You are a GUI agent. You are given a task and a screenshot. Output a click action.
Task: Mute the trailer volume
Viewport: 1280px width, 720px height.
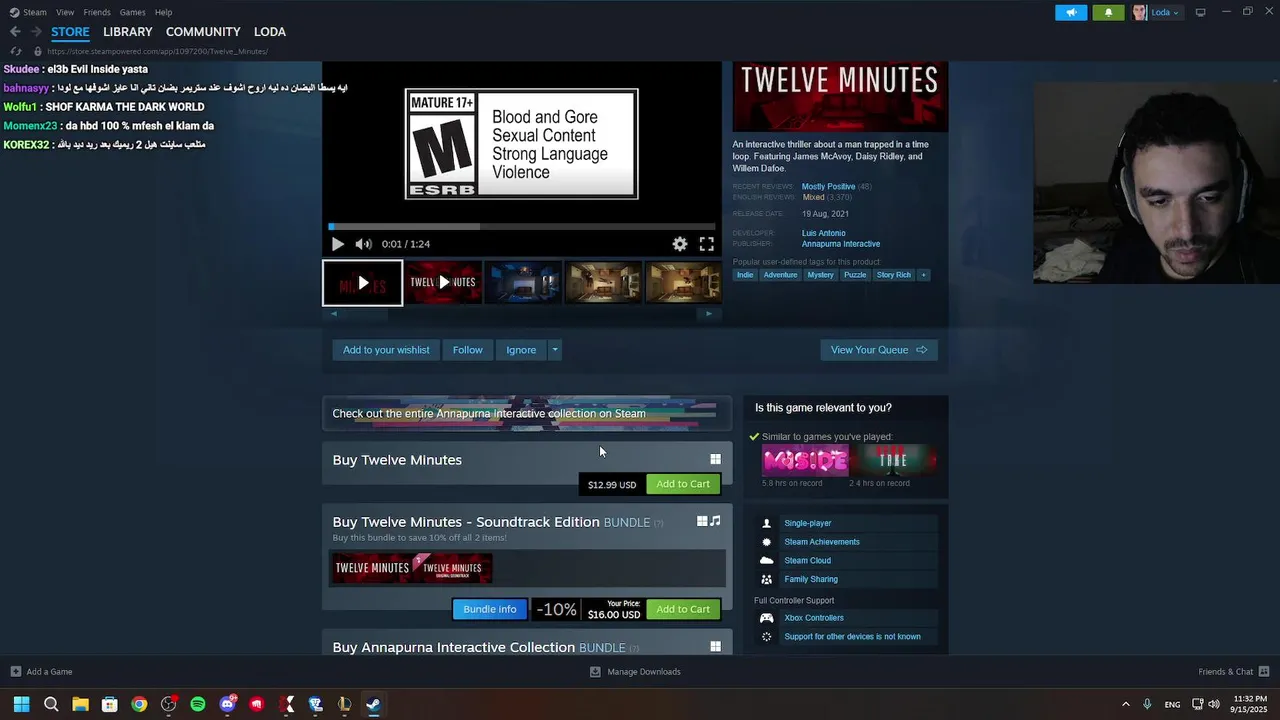coord(363,244)
